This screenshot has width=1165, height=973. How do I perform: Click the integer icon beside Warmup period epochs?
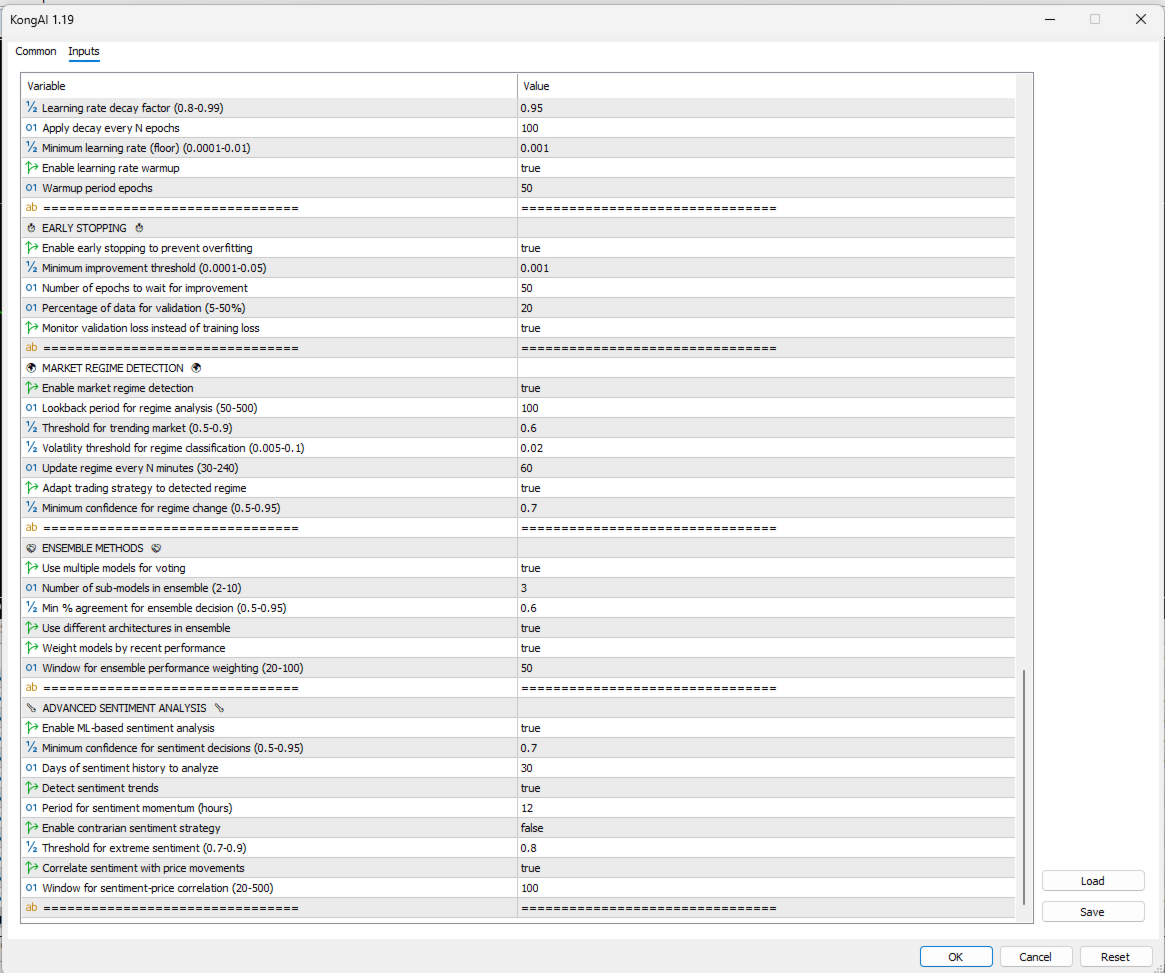[31, 188]
